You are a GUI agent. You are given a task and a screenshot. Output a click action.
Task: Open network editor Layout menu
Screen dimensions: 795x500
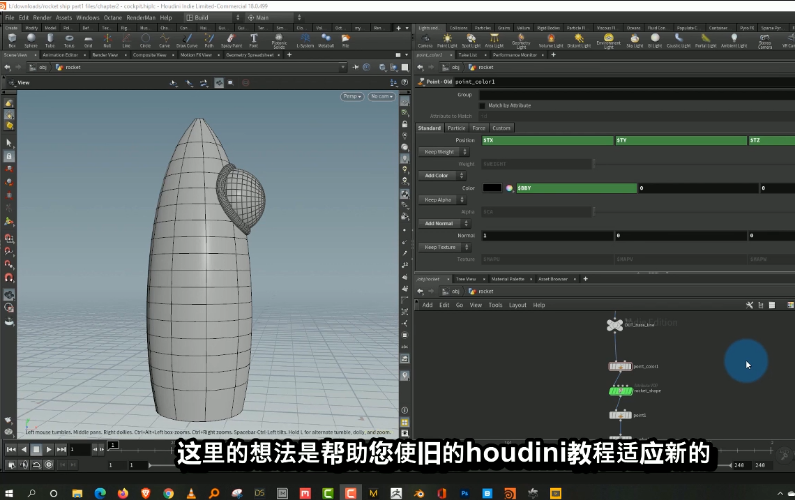pos(518,305)
